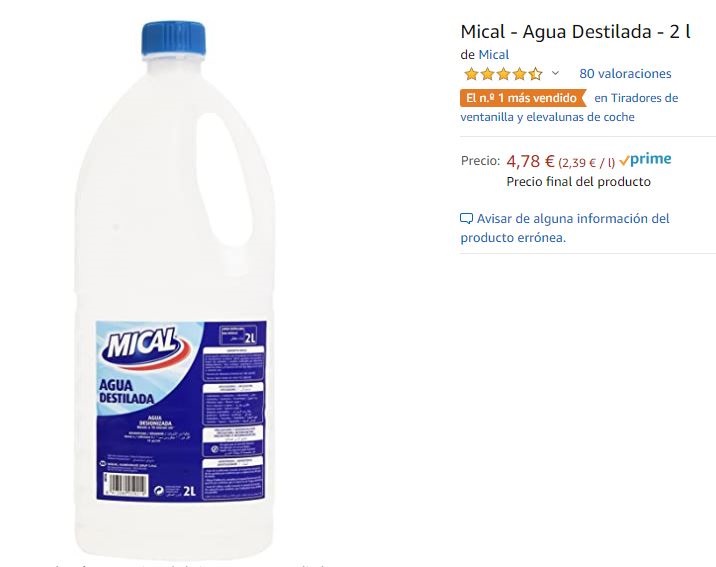Open the 80 valoraciones link
The height and width of the screenshot is (567, 716).
click(x=625, y=74)
